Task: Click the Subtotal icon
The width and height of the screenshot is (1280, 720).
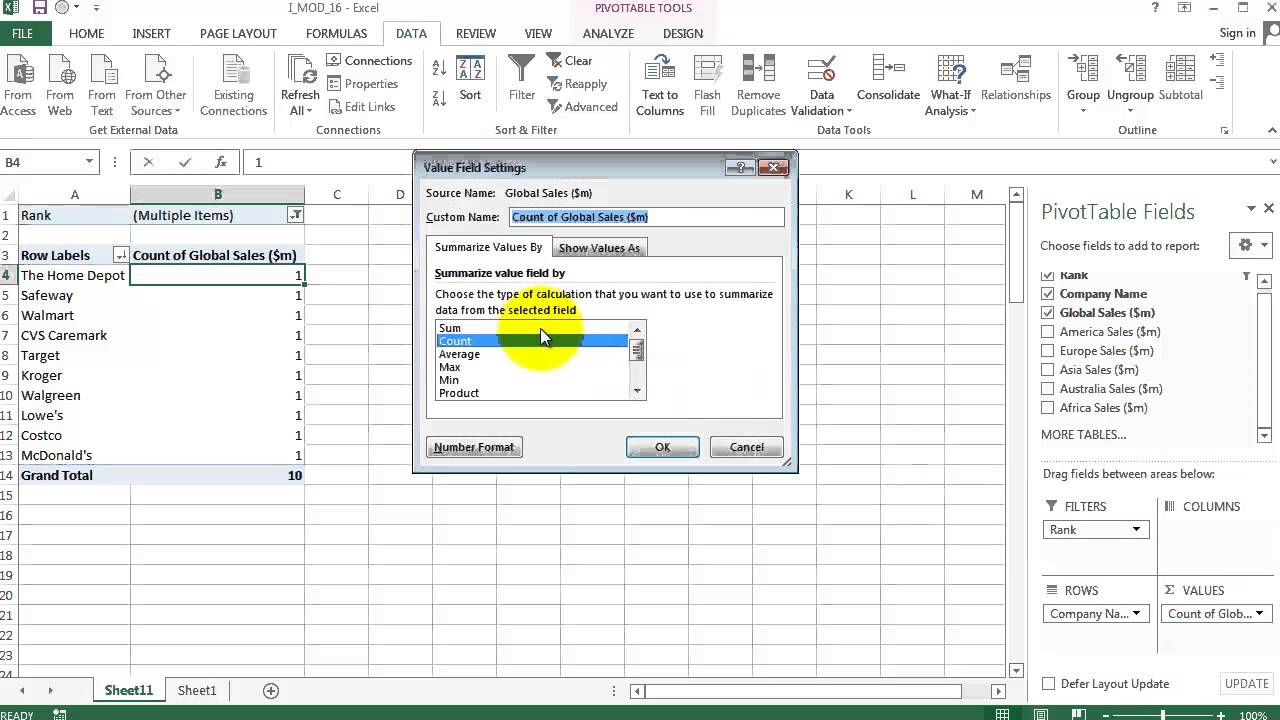Action: tap(1181, 70)
